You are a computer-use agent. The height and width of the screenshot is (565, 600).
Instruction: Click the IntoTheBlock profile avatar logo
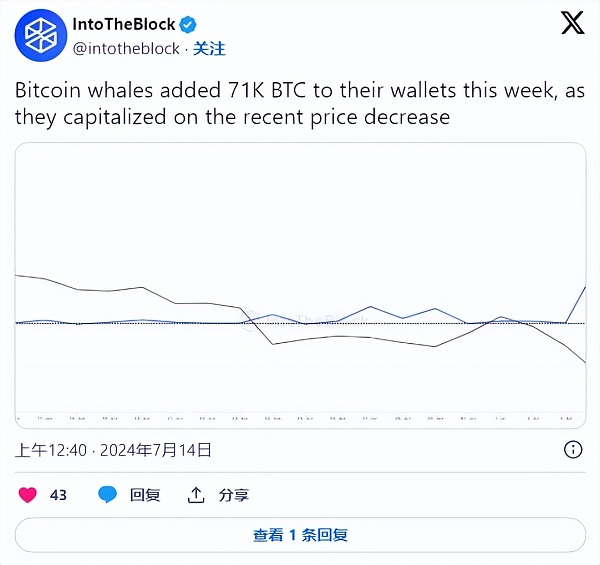[39, 35]
